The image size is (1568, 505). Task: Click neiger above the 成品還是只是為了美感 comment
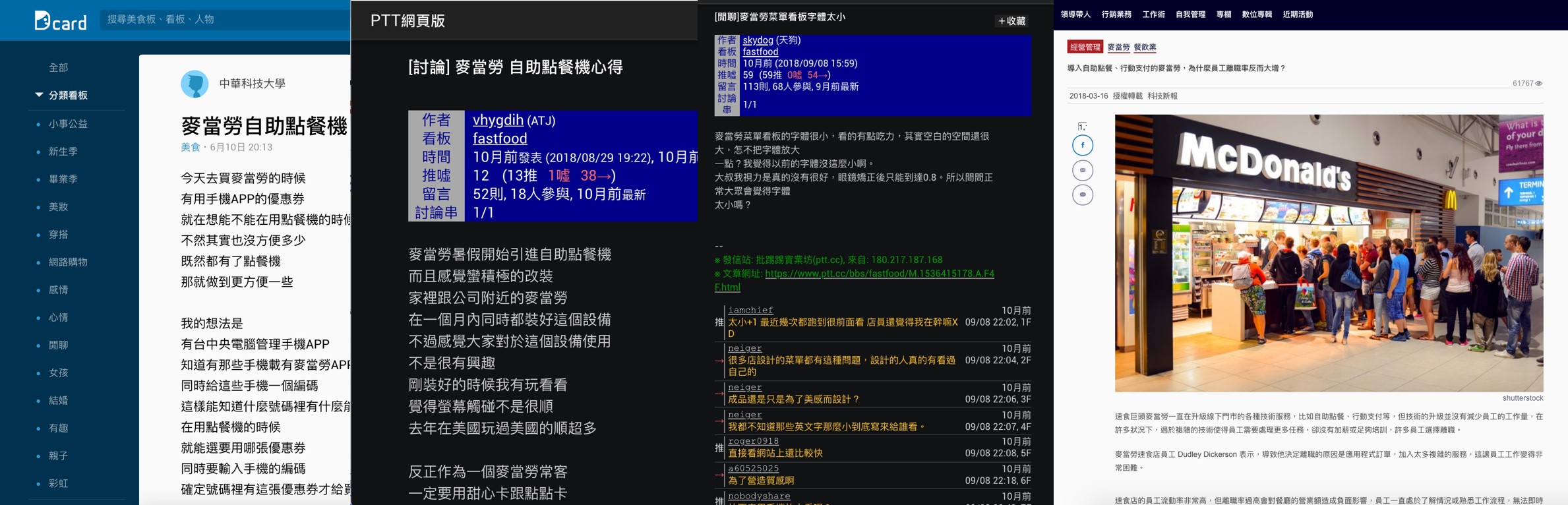(x=745, y=387)
